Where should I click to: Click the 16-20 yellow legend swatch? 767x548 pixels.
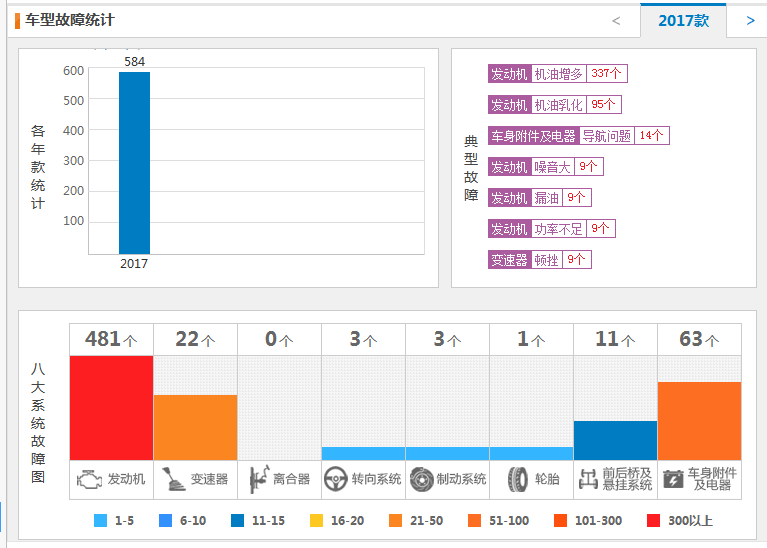[x=316, y=521]
